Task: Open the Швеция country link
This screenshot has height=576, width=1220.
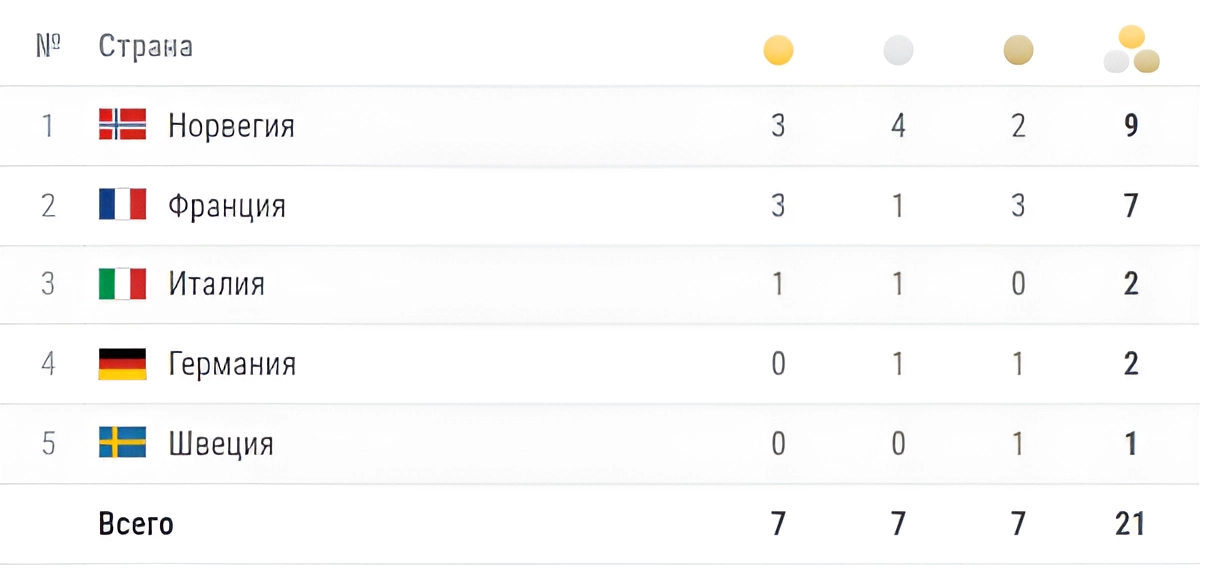Action: point(221,443)
